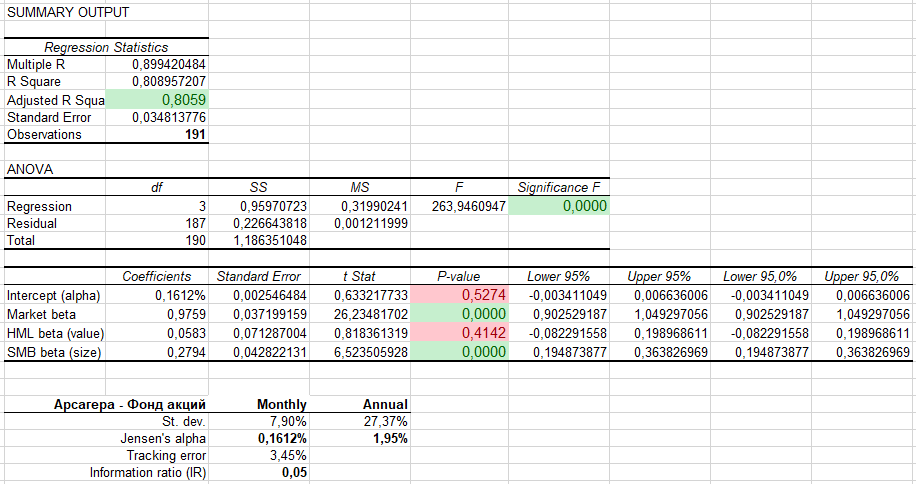Select the Total df value 190
The height and width of the screenshot is (484, 916).
[x=195, y=240]
